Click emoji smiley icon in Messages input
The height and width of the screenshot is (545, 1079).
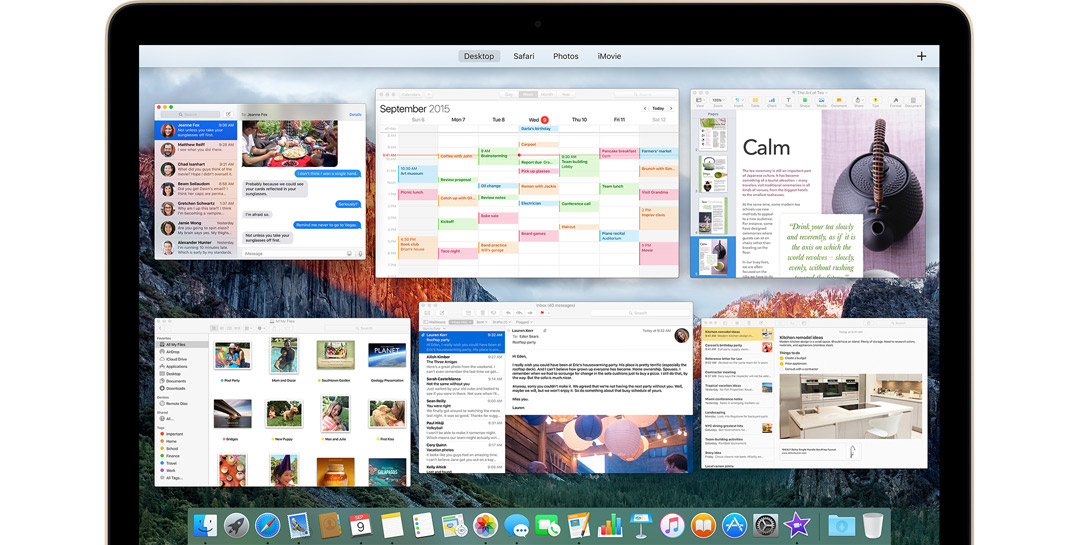point(349,254)
